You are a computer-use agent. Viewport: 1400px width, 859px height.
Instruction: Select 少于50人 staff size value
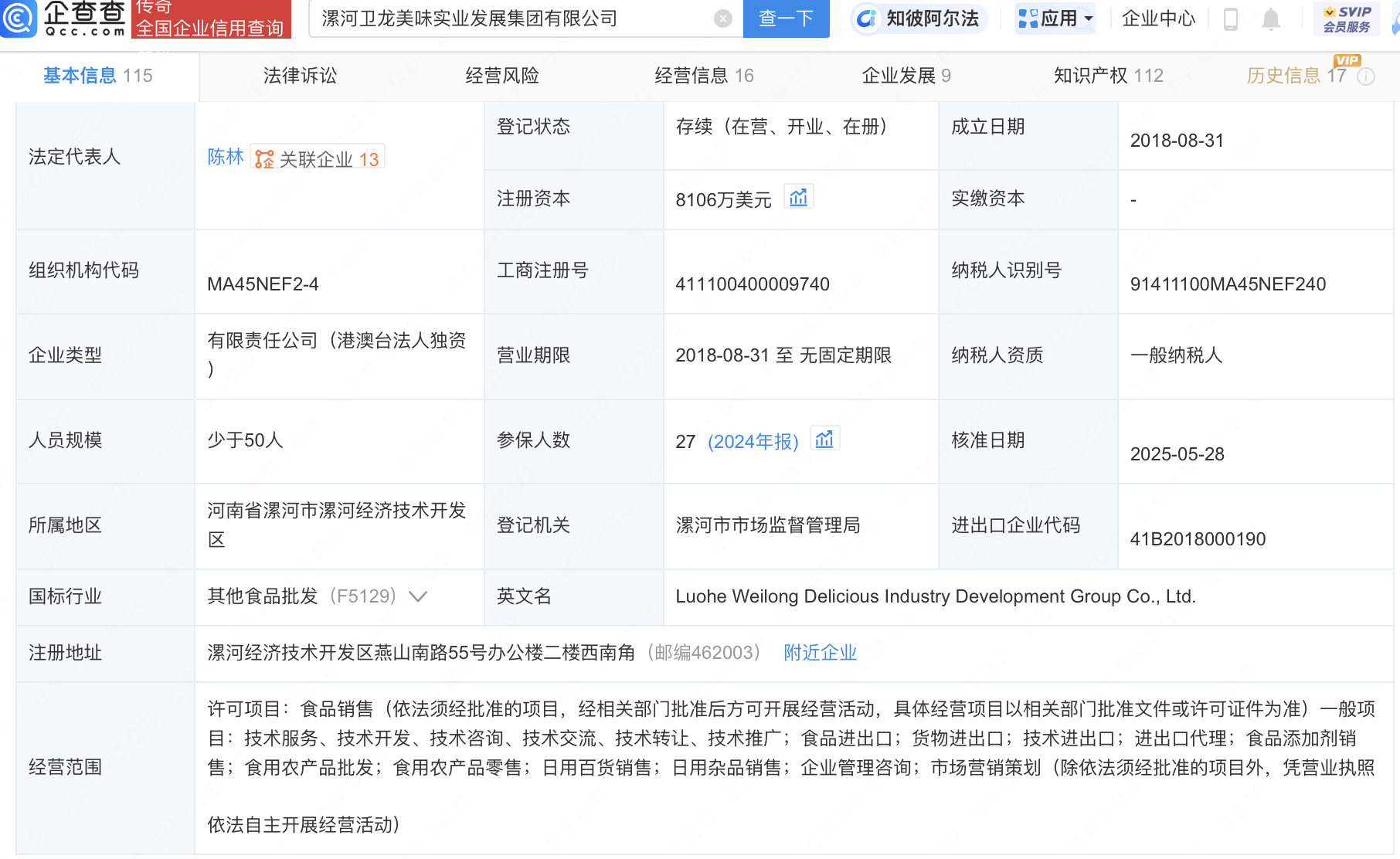[245, 440]
